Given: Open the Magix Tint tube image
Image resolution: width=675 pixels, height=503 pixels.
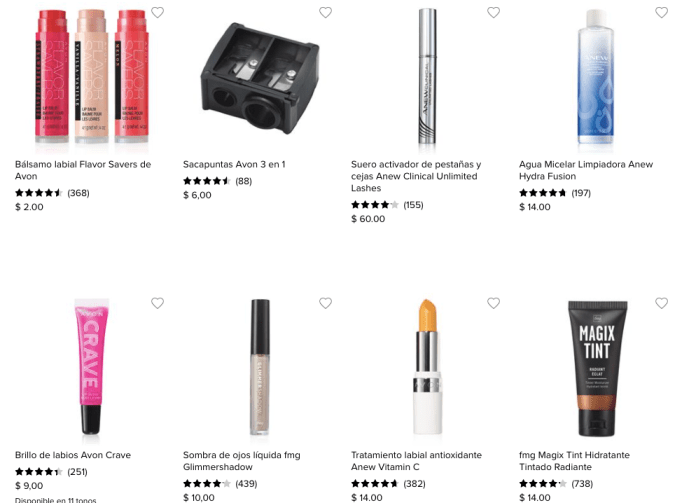Looking at the screenshot, I should coord(597,368).
